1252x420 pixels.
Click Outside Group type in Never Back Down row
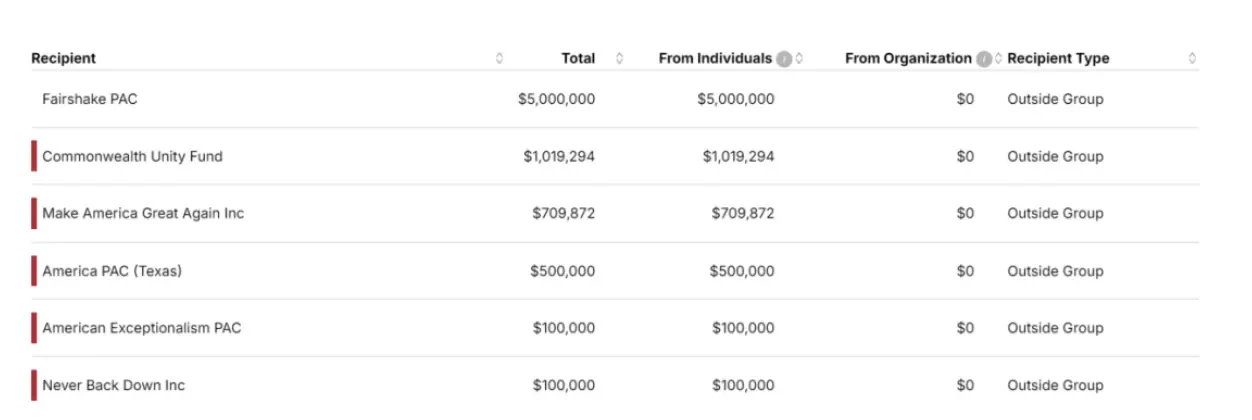[1055, 385]
